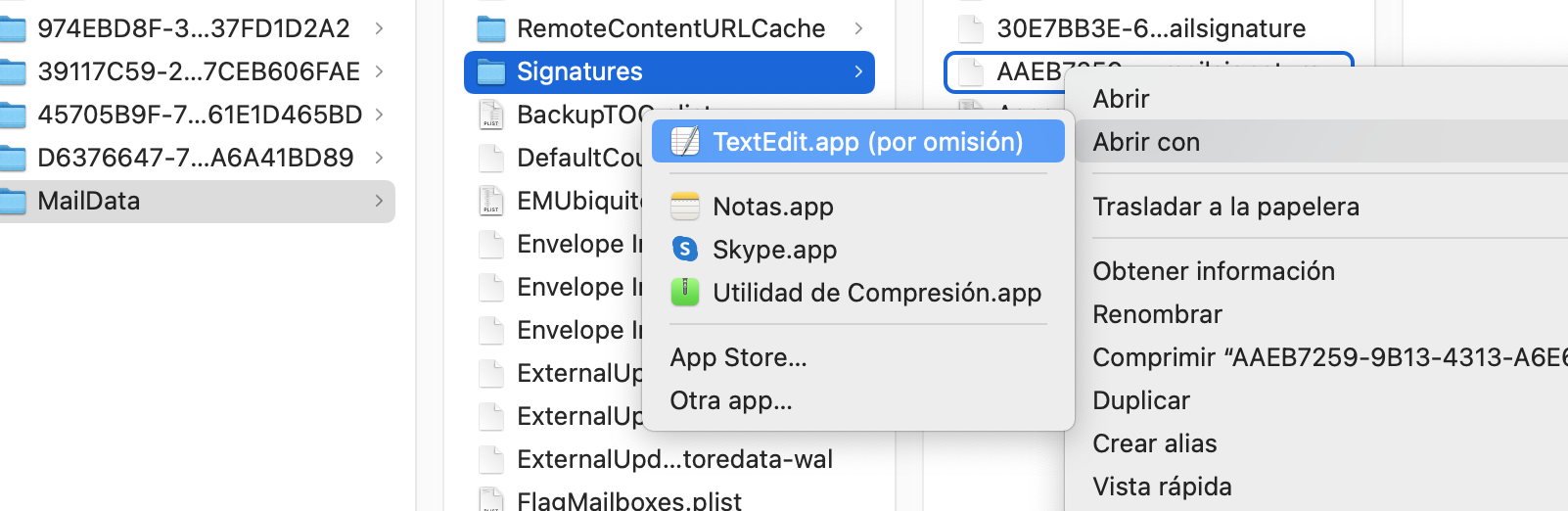Choose Obtener información menu entry

(x=1214, y=271)
